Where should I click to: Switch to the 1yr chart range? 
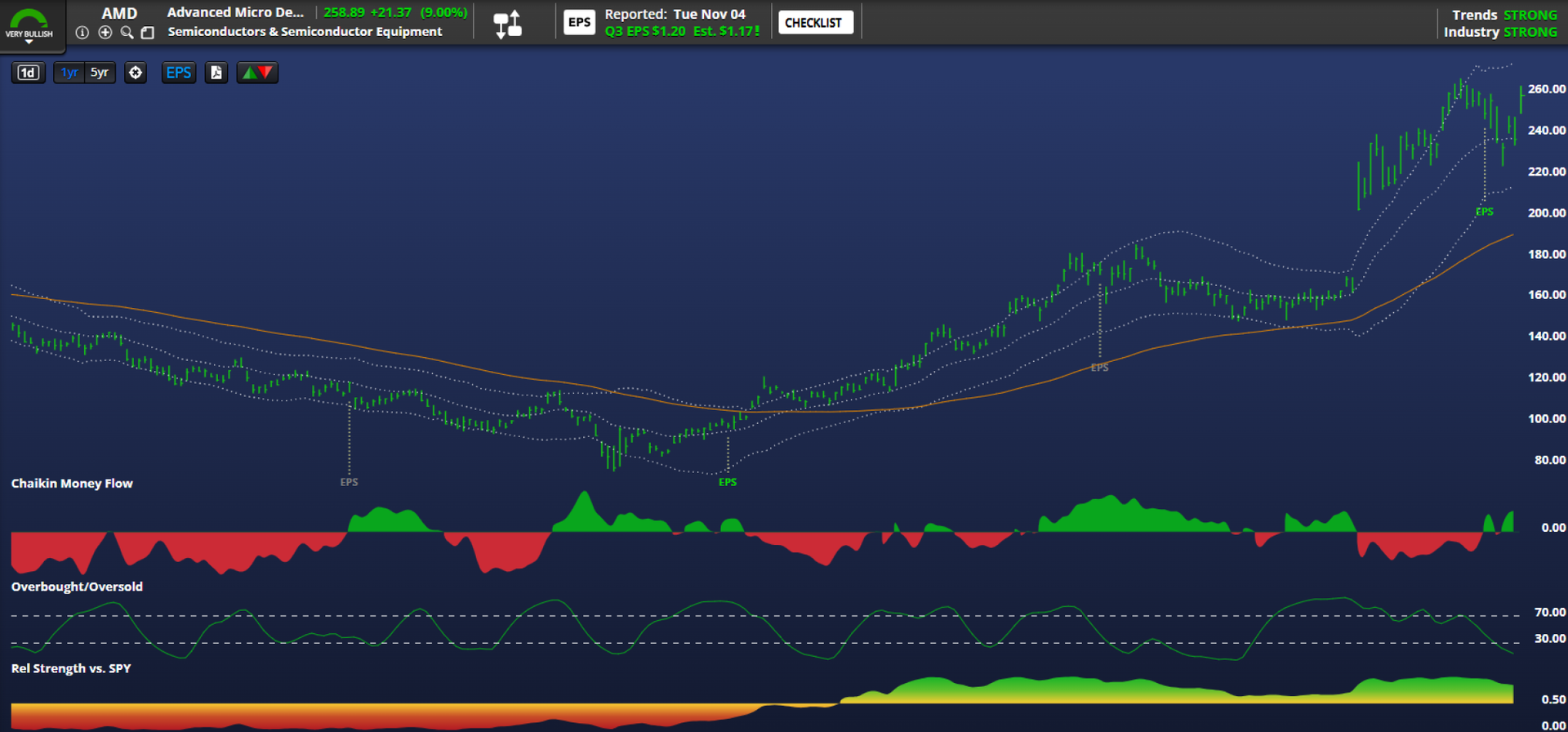click(x=69, y=73)
